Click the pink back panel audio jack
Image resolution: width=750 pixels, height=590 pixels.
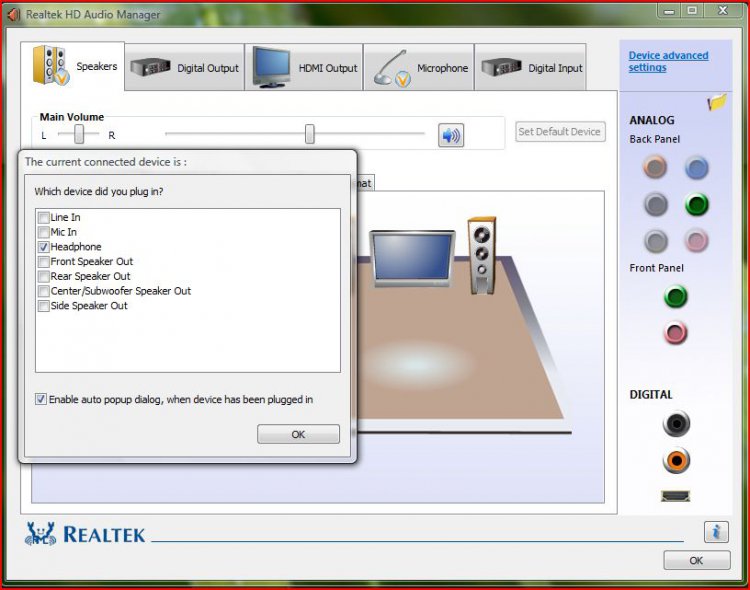[x=696, y=241]
